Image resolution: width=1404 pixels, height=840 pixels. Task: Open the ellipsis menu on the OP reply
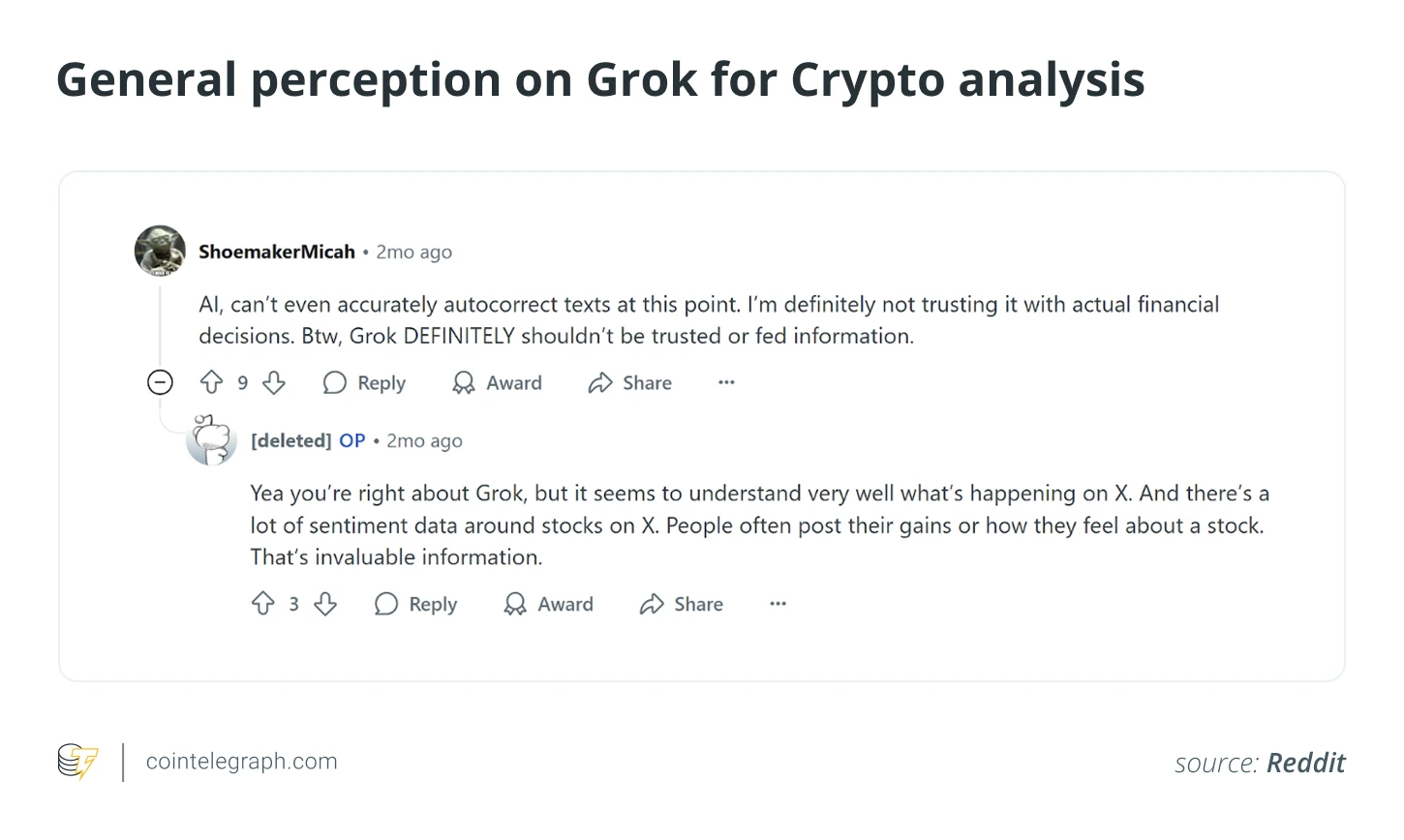pos(778,603)
